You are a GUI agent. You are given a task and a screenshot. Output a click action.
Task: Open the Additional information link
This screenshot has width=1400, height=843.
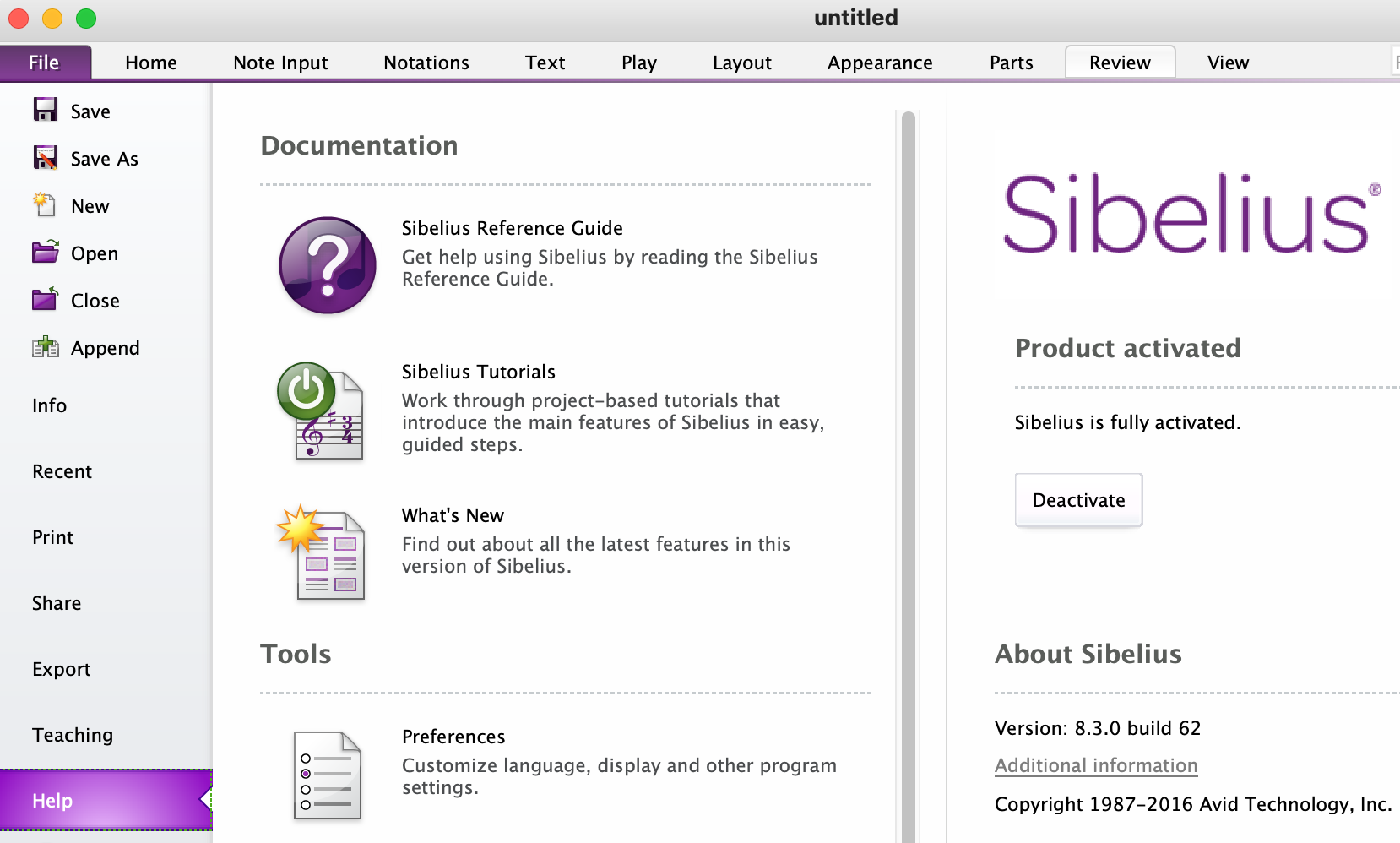click(1096, 765)
